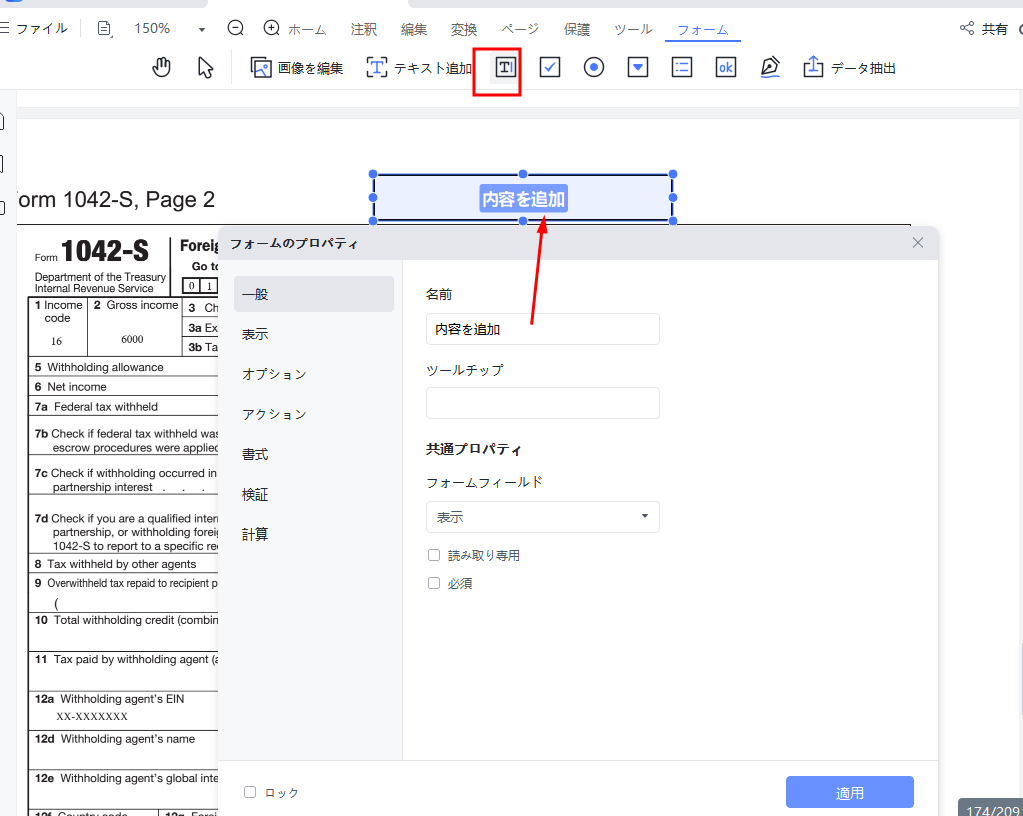Insert a list box form field
The width and height of the screenshot is (1023, 816).
point(682,67)
